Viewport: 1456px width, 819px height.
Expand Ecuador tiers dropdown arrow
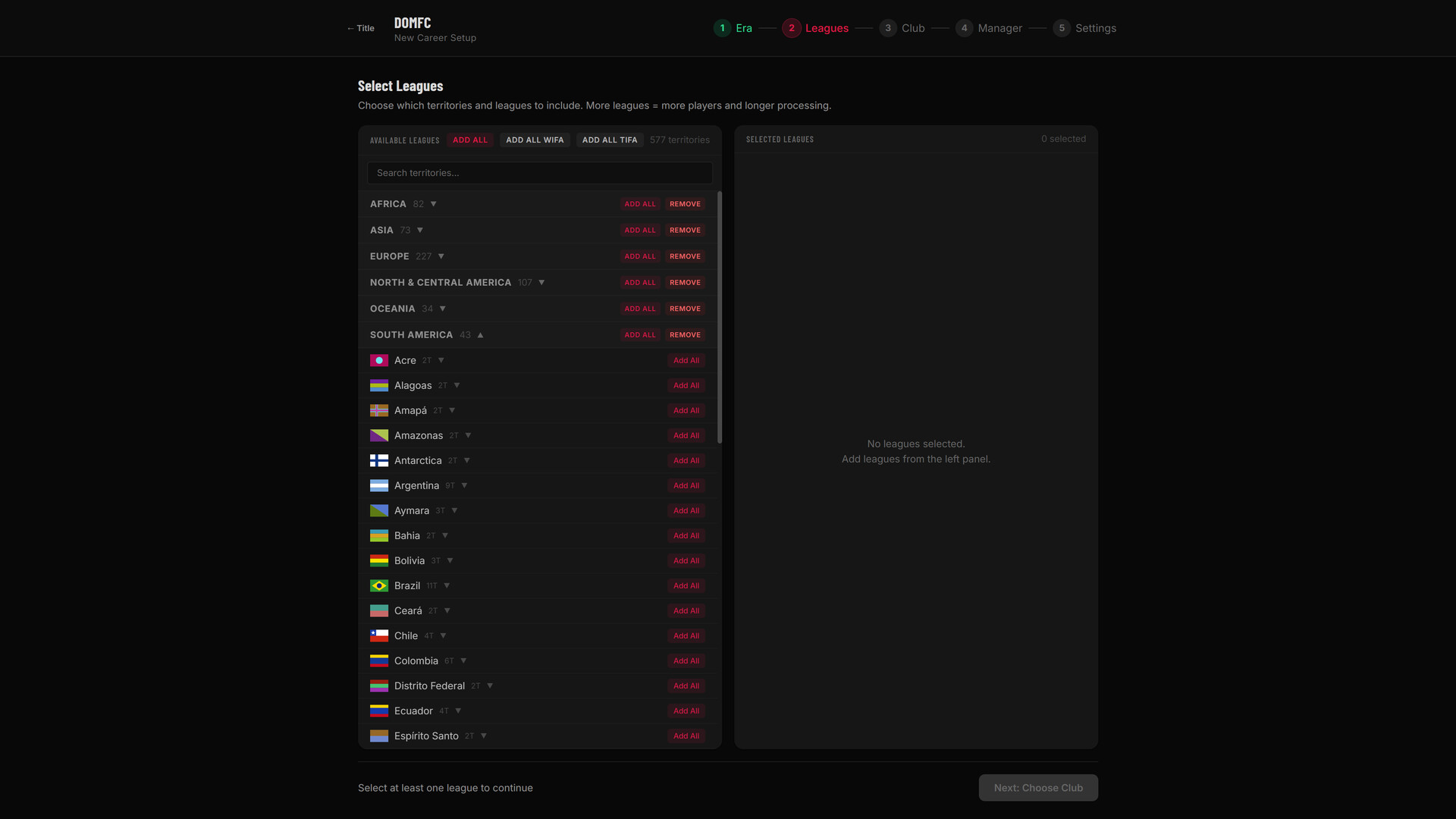tap(458, 711)
